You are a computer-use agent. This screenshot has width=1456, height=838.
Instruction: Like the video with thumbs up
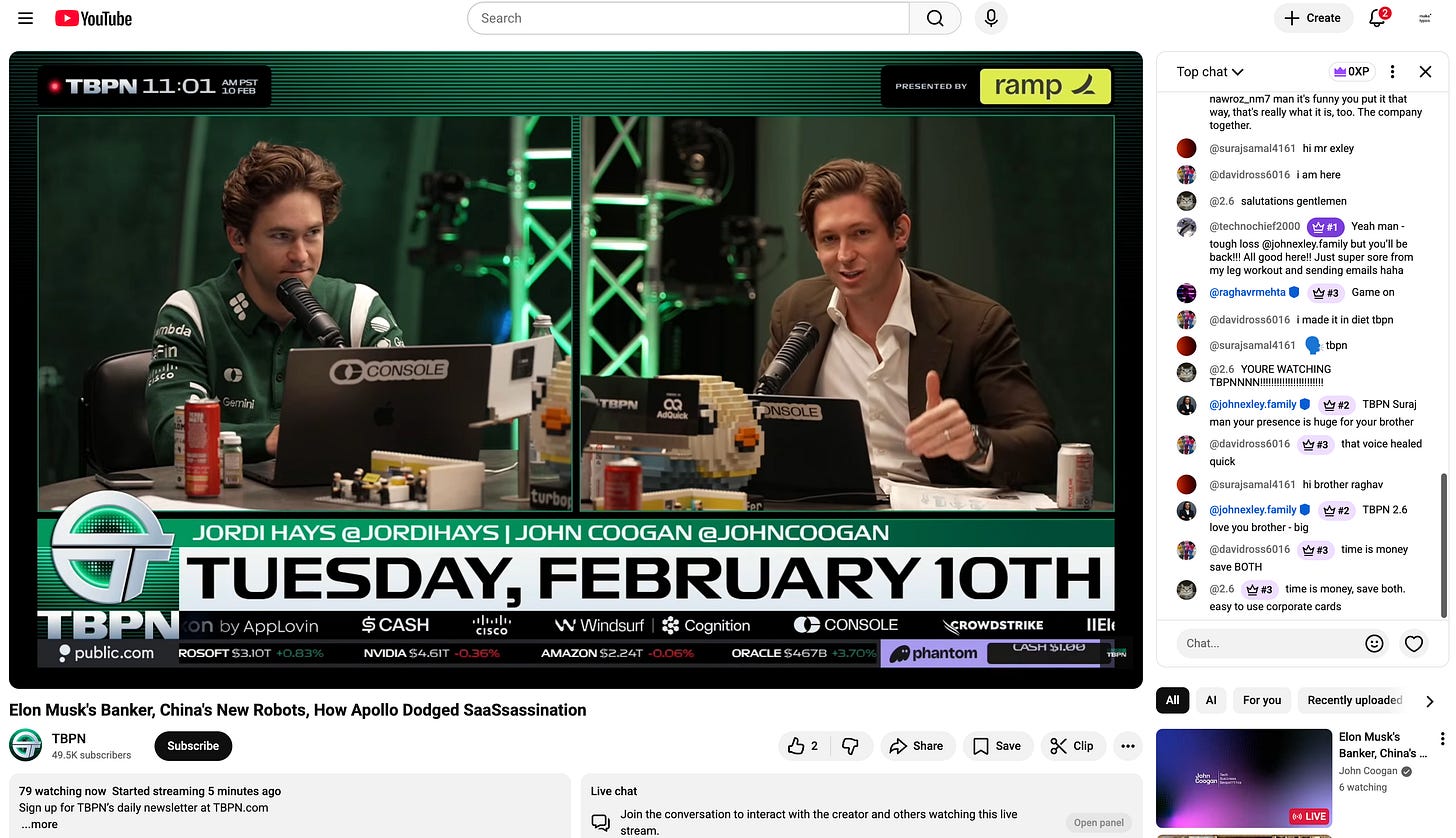[803, 746]
